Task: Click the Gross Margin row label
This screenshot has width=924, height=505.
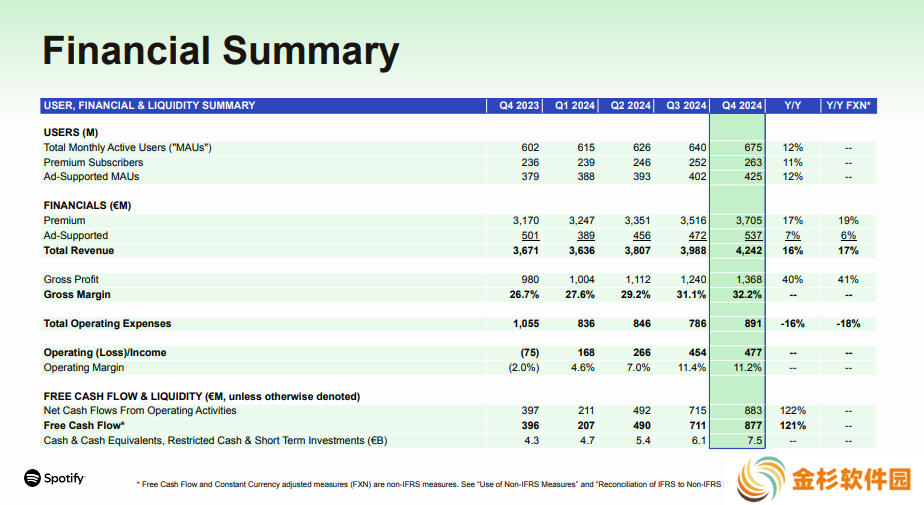Action: coord(77,294)
